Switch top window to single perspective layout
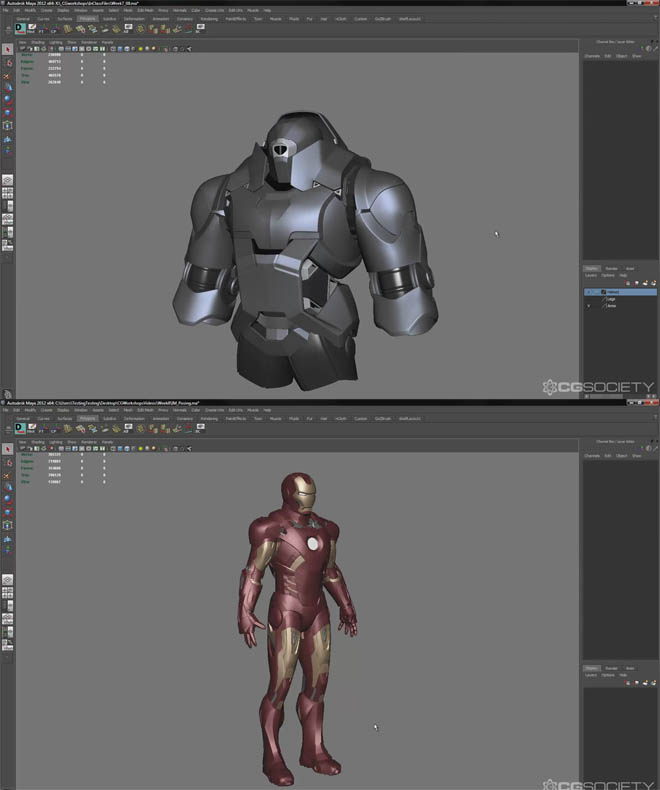The height and width of the screenshot is (790, 660). [7, 180]
